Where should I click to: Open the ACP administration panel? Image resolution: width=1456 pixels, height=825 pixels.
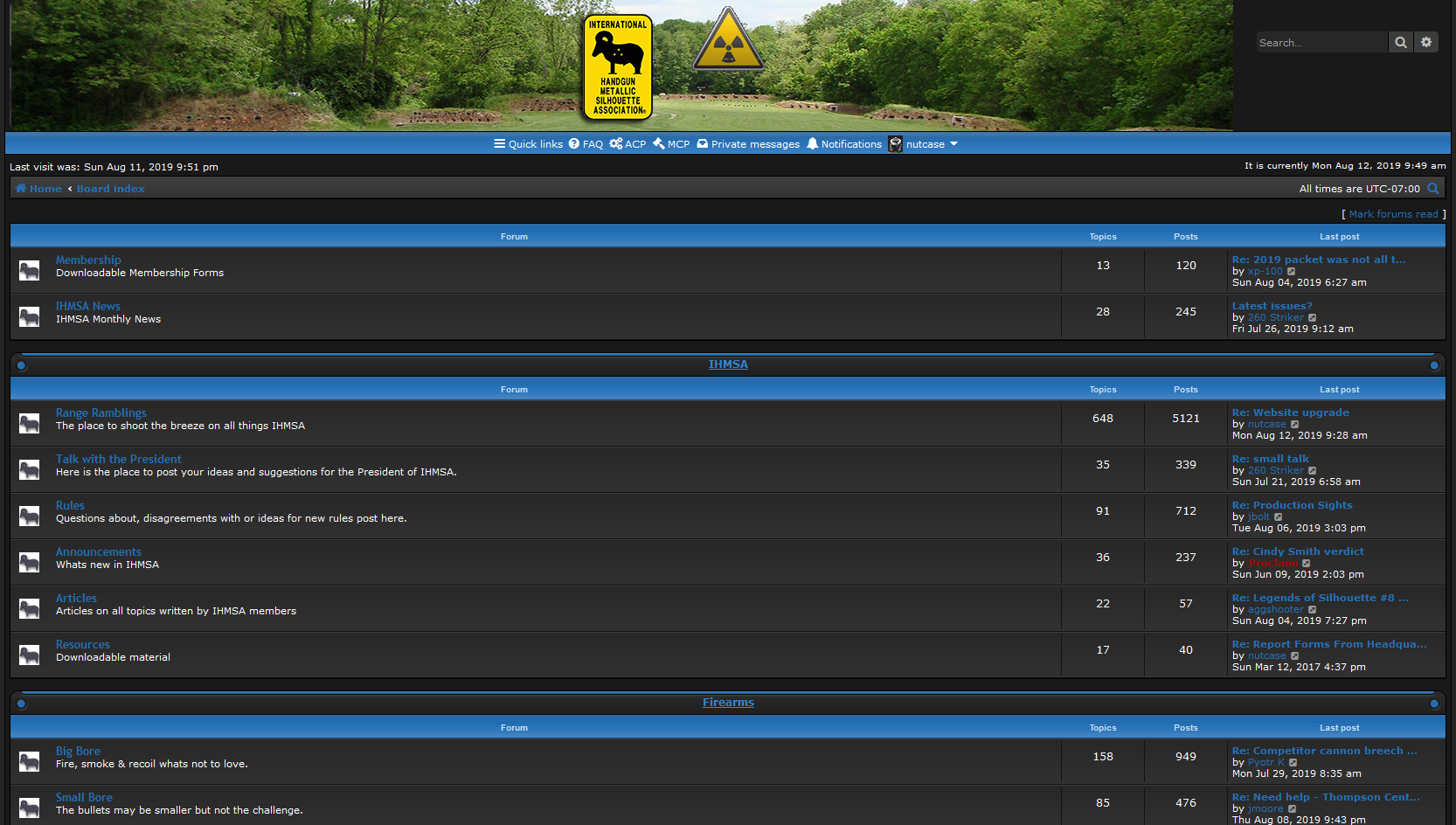click(627, 144)
